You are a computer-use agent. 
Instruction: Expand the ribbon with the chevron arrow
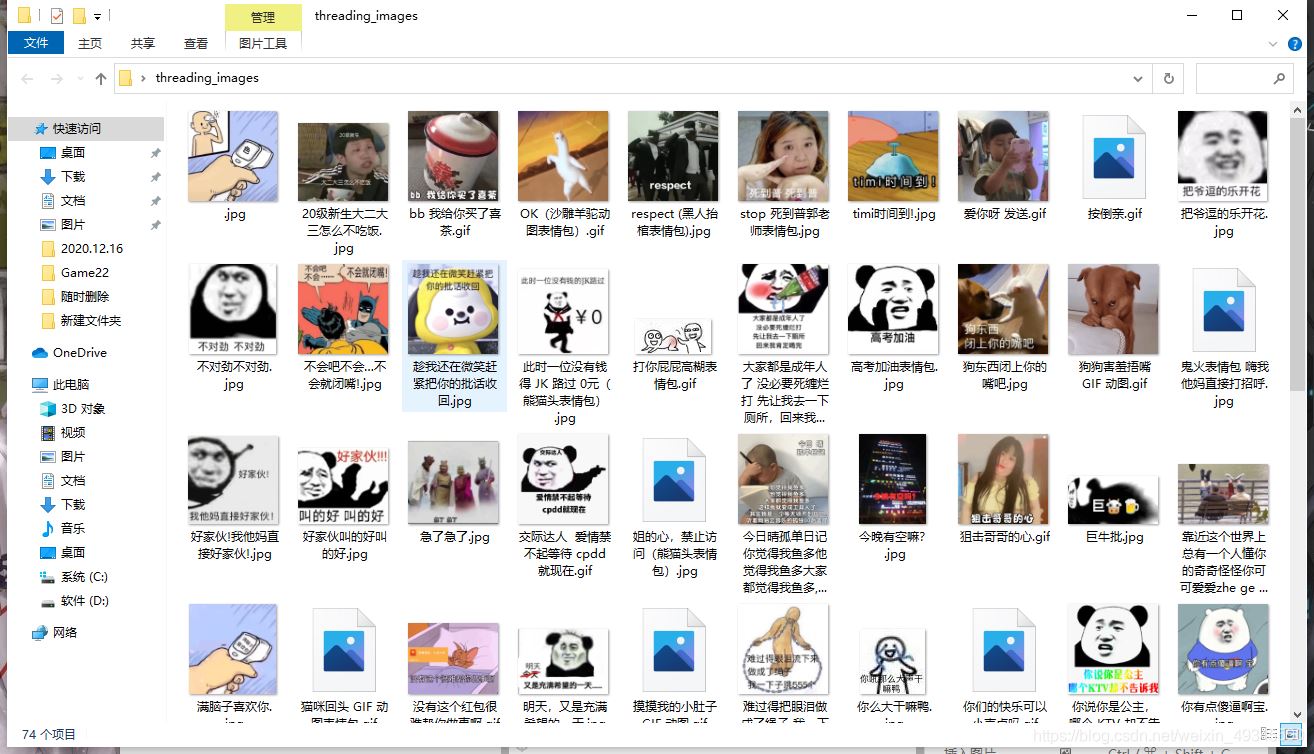coord(1272,44)
